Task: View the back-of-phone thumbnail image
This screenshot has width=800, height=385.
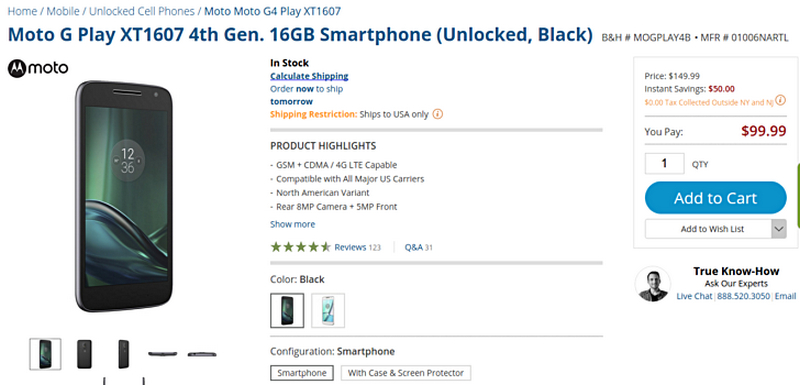Action: pyautogui.click(x=85, y=354)
